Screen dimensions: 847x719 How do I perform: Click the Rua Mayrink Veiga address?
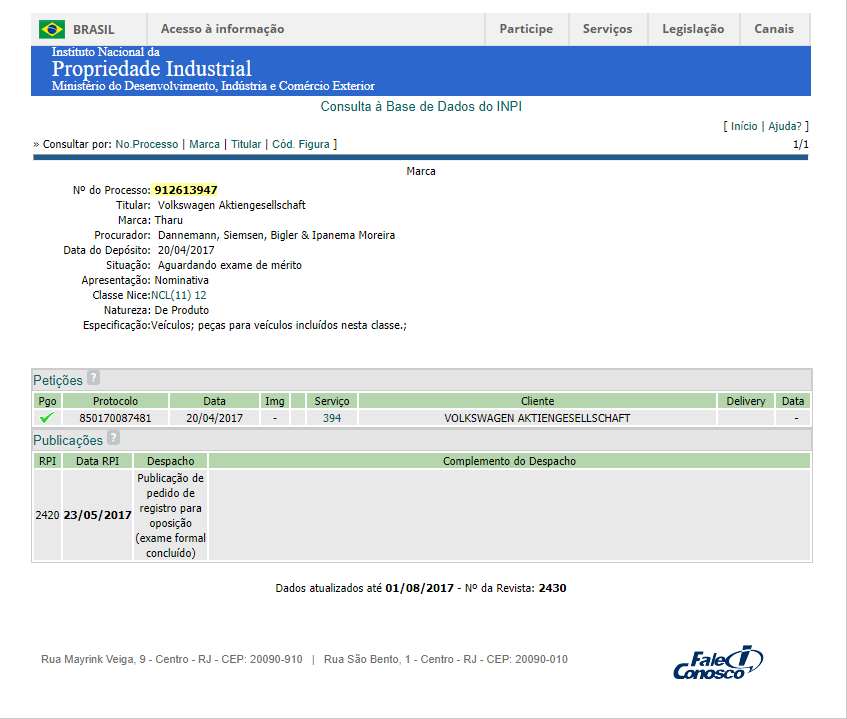(x=172, y=660)
